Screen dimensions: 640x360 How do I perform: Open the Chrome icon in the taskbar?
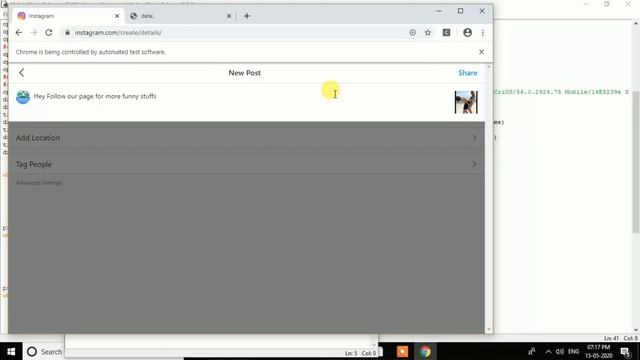point(425,351)
